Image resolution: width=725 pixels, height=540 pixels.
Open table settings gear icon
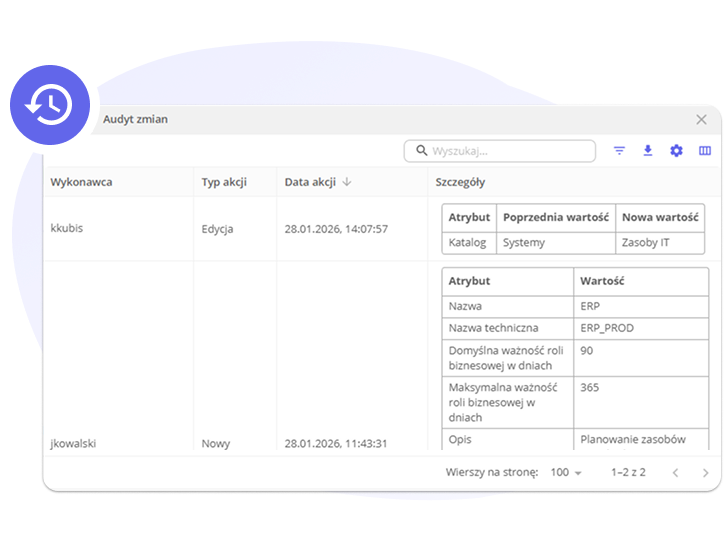click(676, 151)
